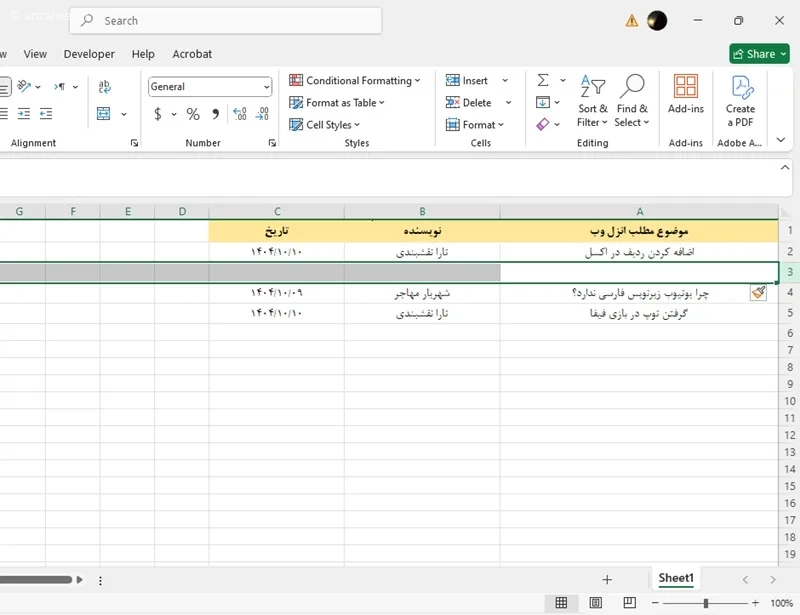
Task: Select column C header
Action: click(x=277, y=211)
